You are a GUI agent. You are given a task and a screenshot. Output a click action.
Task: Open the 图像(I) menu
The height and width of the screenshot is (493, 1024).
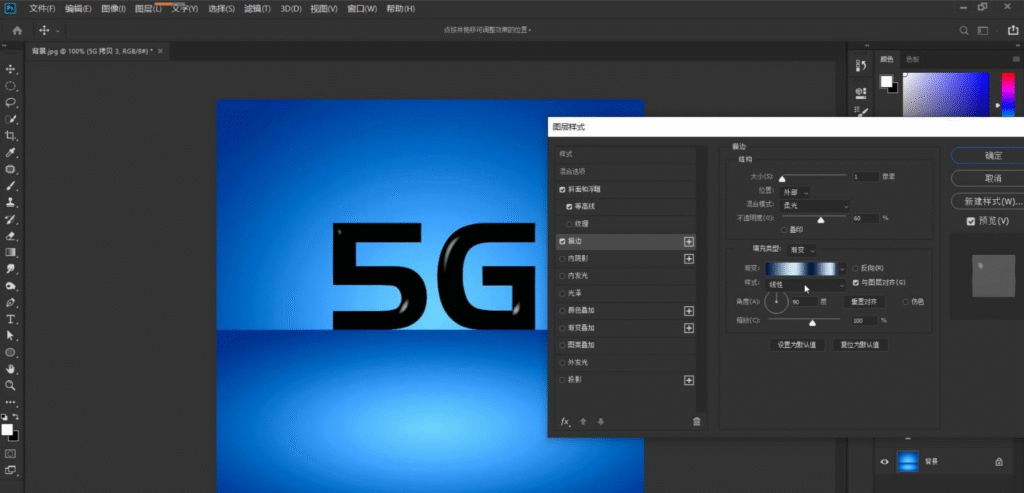pos(114,9)
